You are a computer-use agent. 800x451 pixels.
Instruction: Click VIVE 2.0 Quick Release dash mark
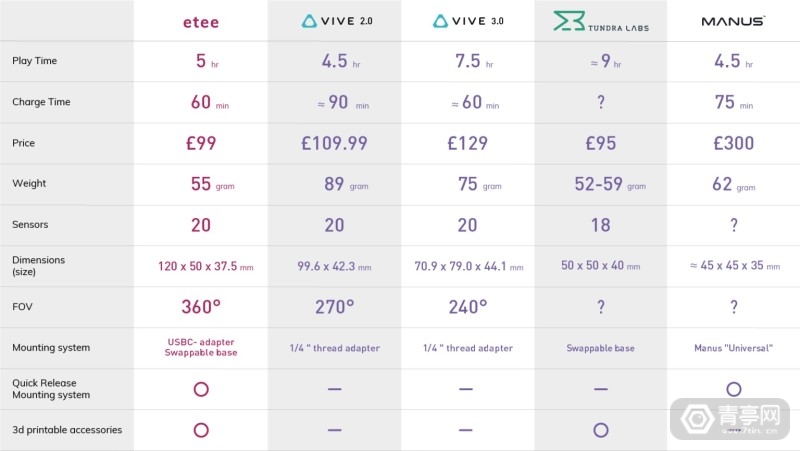[335, 389]
